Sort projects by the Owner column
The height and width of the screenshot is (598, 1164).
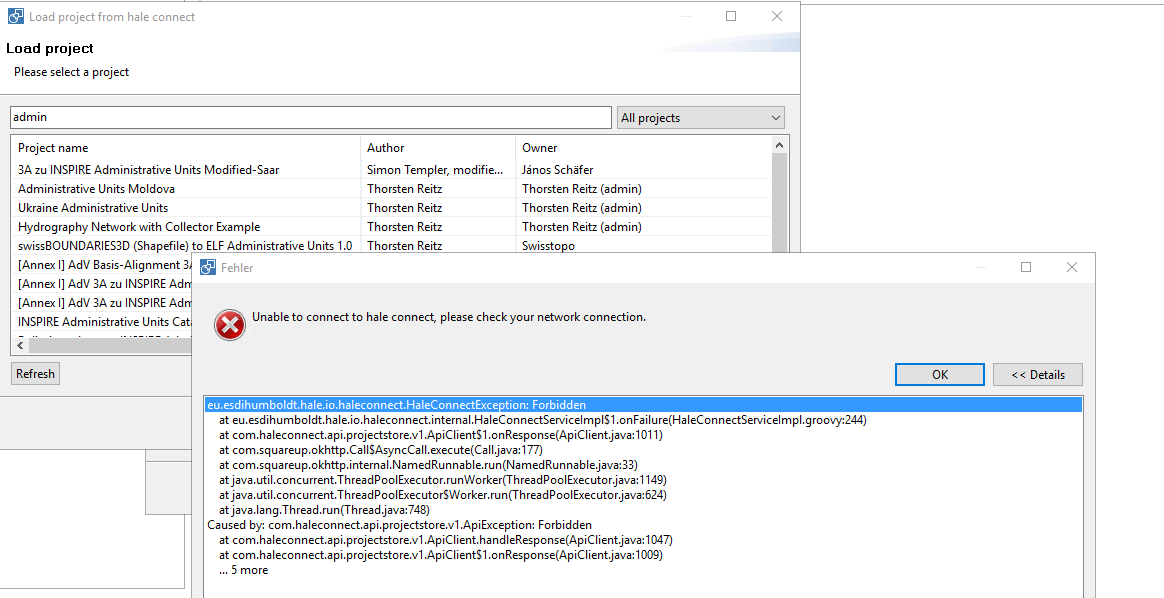click(545, 147)
